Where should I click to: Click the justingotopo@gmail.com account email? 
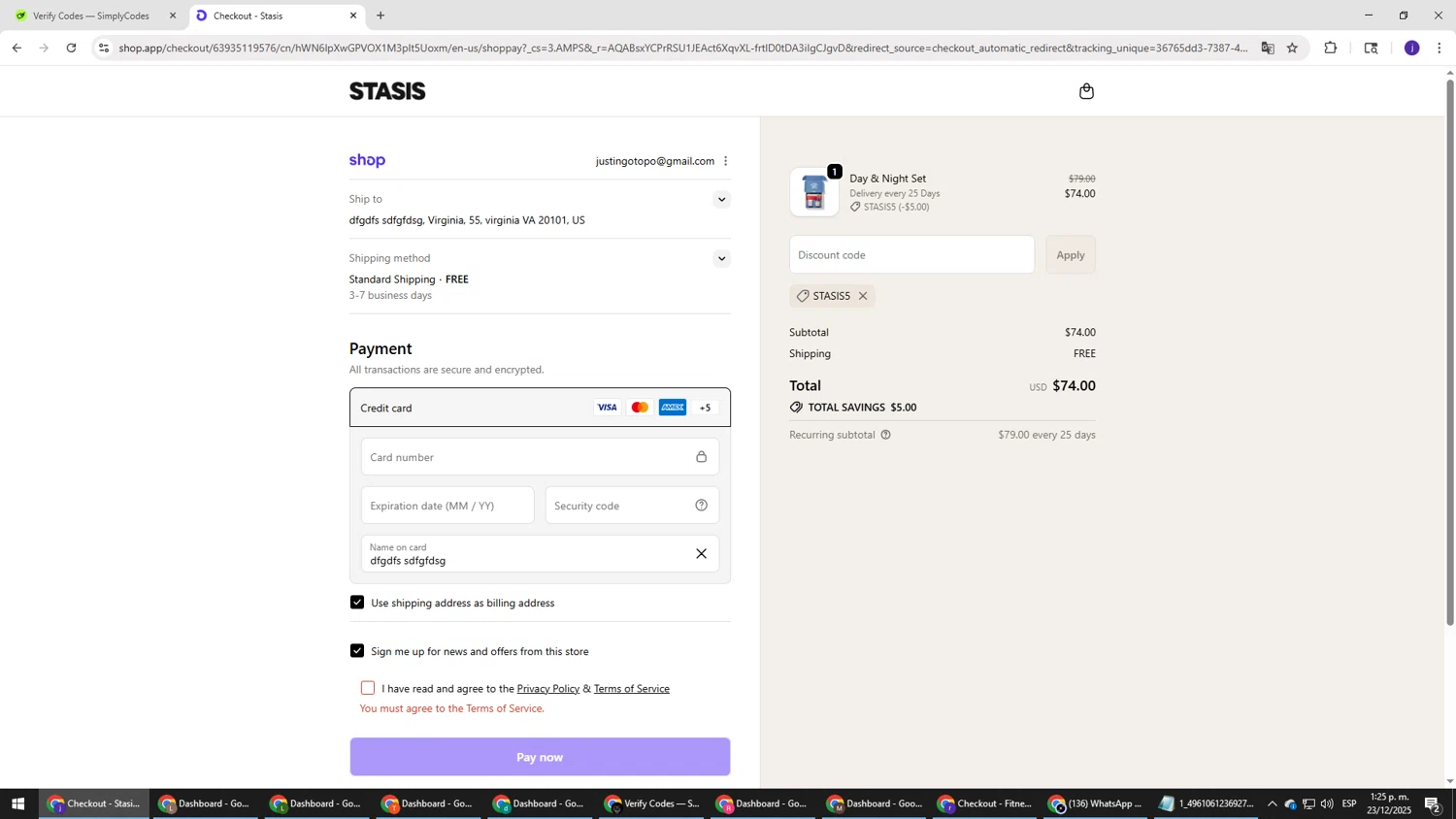pyautogui.click(x=654, y=161)
